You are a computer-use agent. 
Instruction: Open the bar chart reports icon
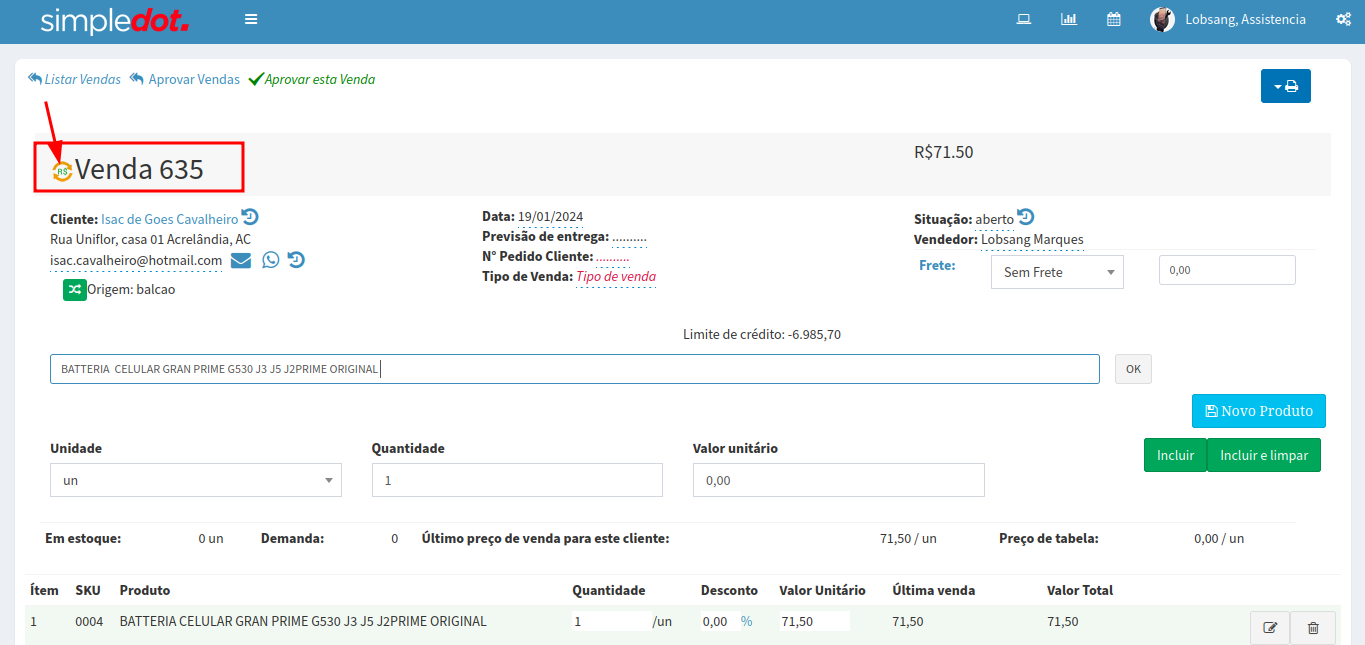coord(1069,19)
